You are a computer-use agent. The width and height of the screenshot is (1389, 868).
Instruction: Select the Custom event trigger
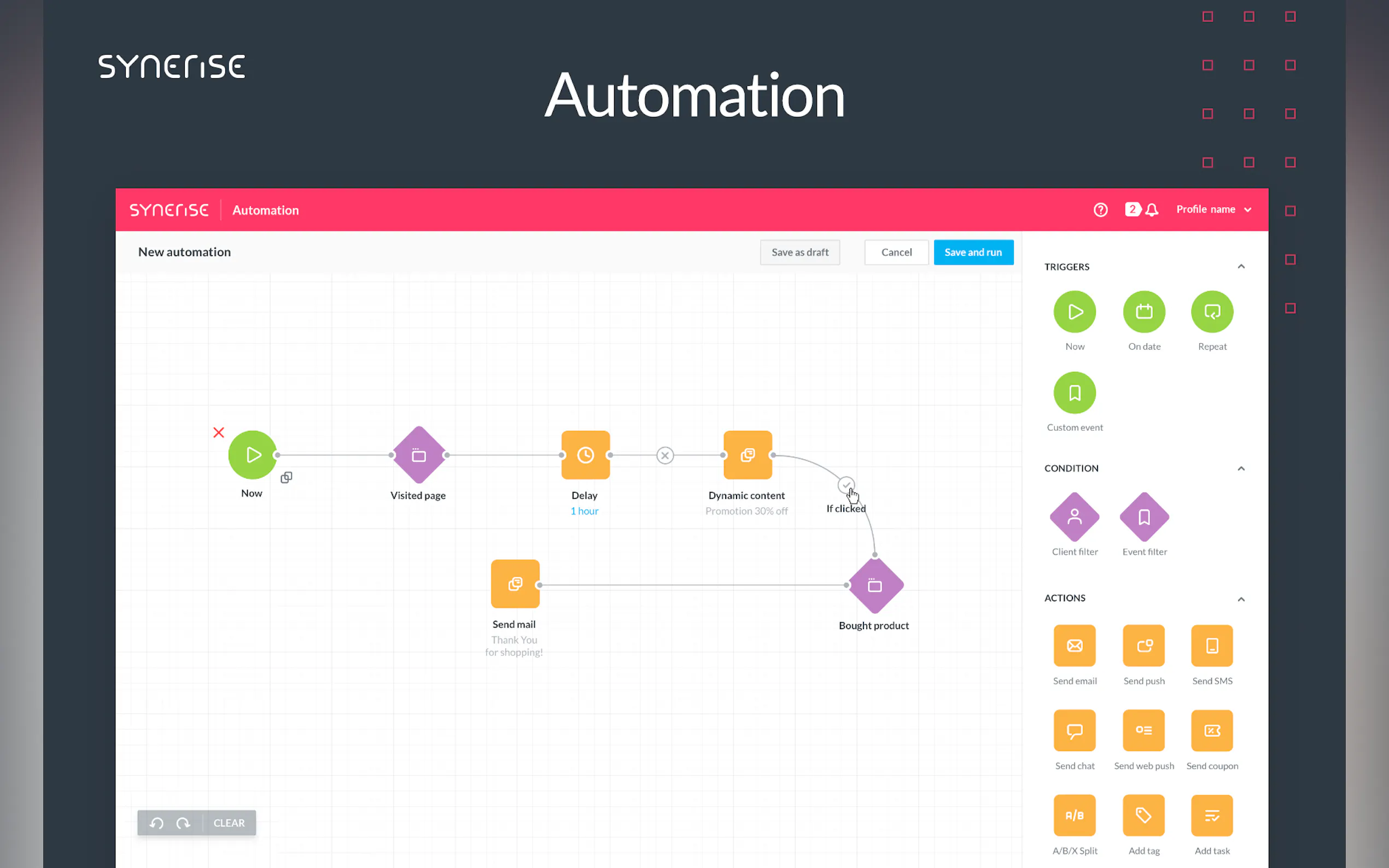[x=1075, y=392]
